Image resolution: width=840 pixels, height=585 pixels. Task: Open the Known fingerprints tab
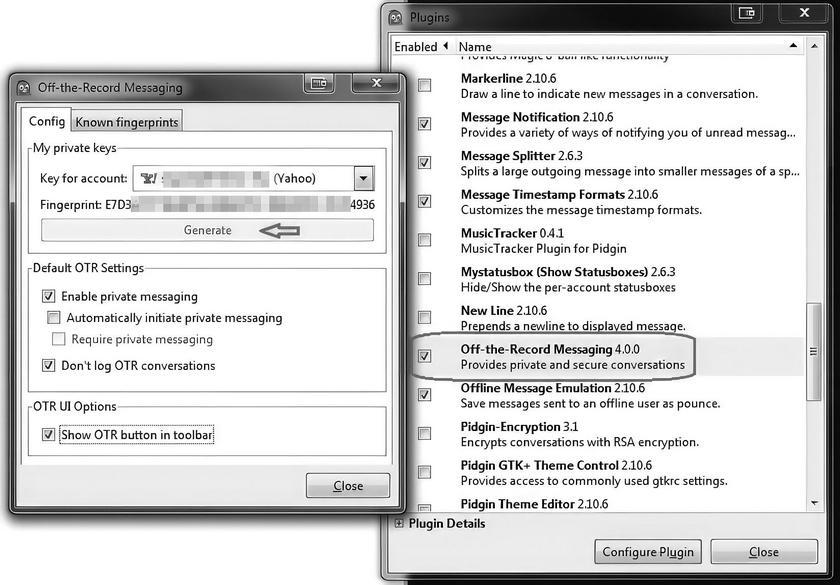click(127, 122)
